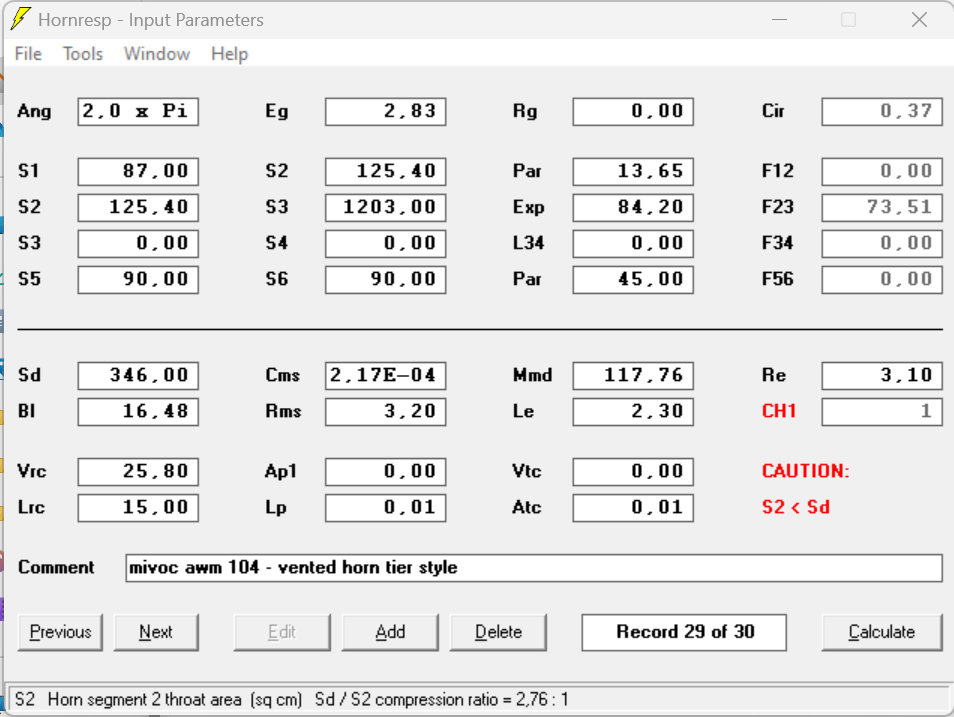Click the CH1 value field

(x=882, y=411)
